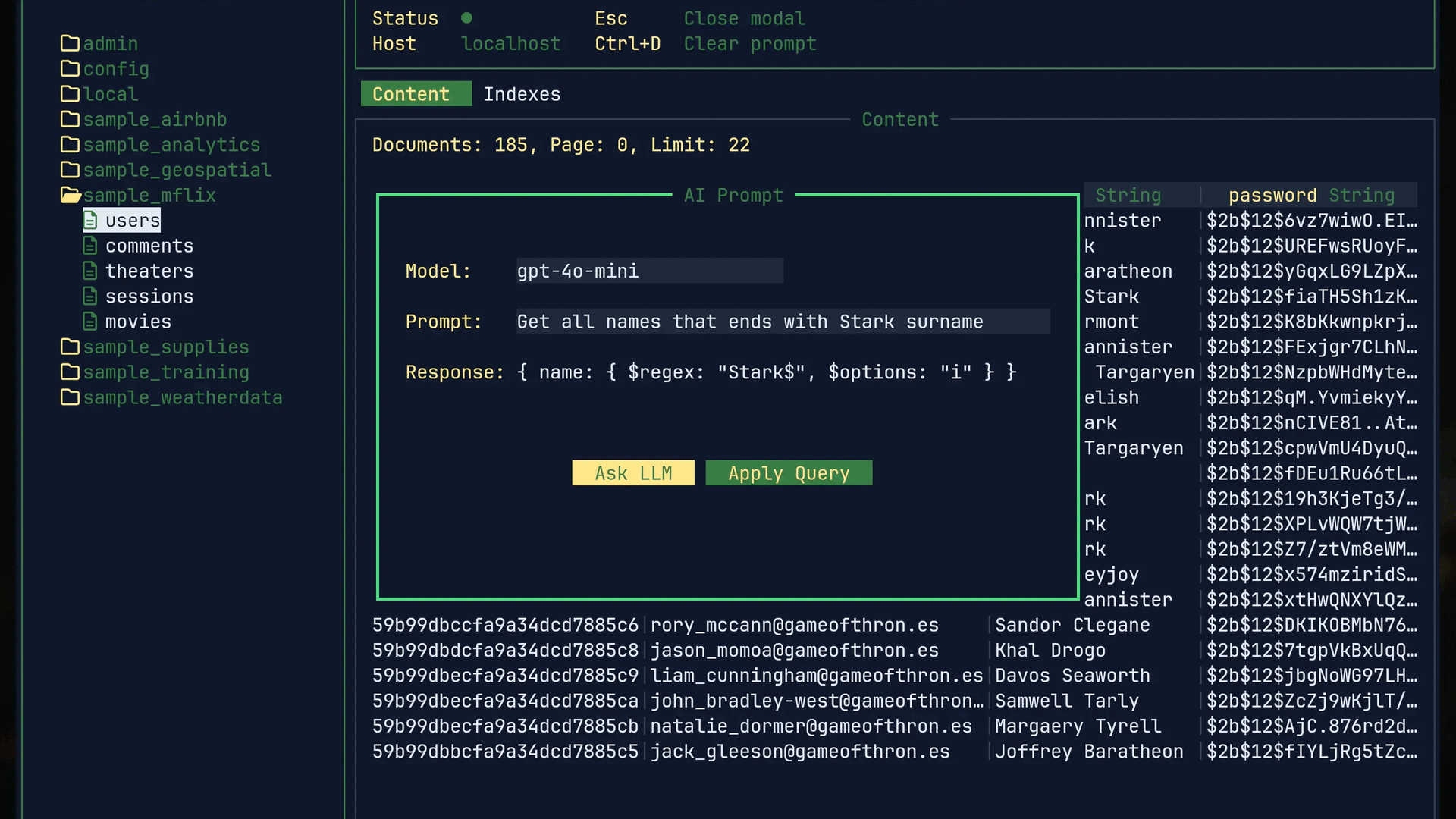
Task: Expand the sample_geospatial database
Action: 177,170
